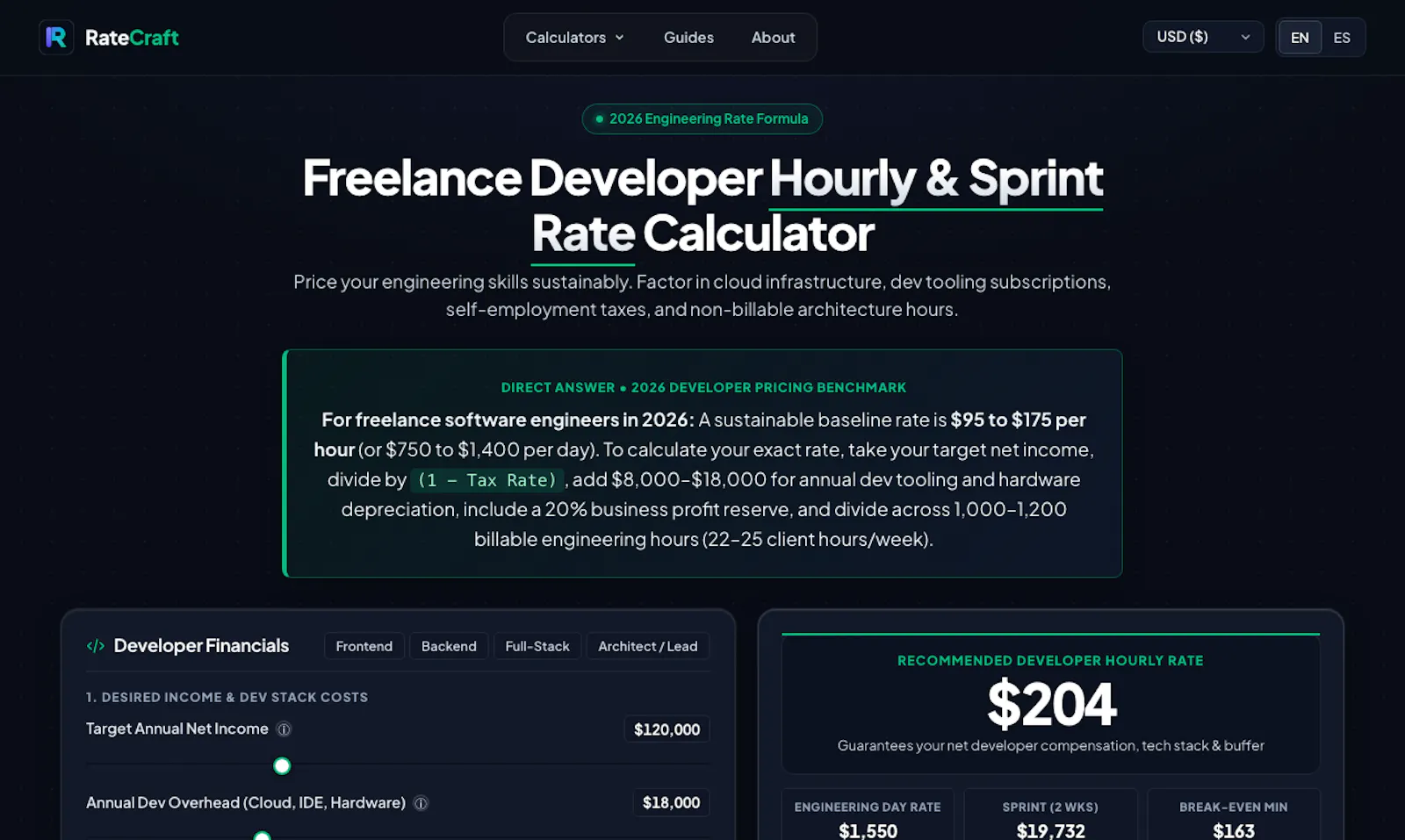Choose the Full-Stack preset button
Screen dimensions: 1405x840
(537, 646)
